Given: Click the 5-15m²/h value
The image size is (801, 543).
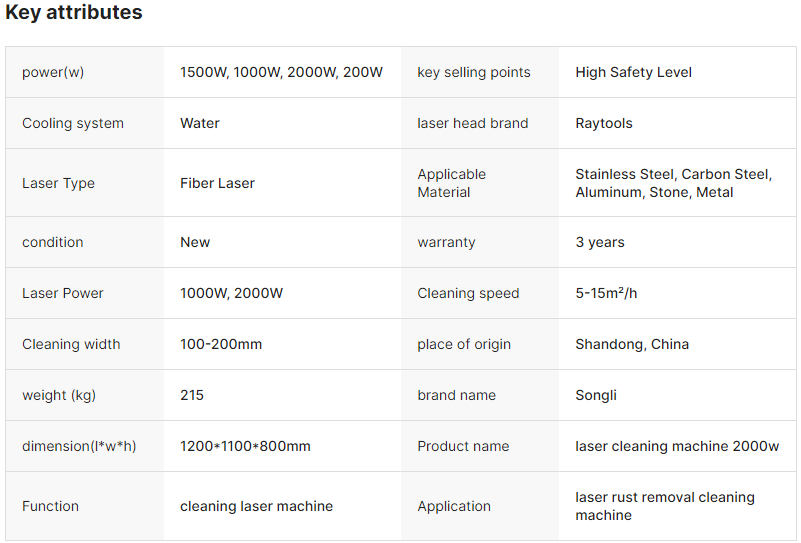Looking at the screenshot, I should pos(606,293).
